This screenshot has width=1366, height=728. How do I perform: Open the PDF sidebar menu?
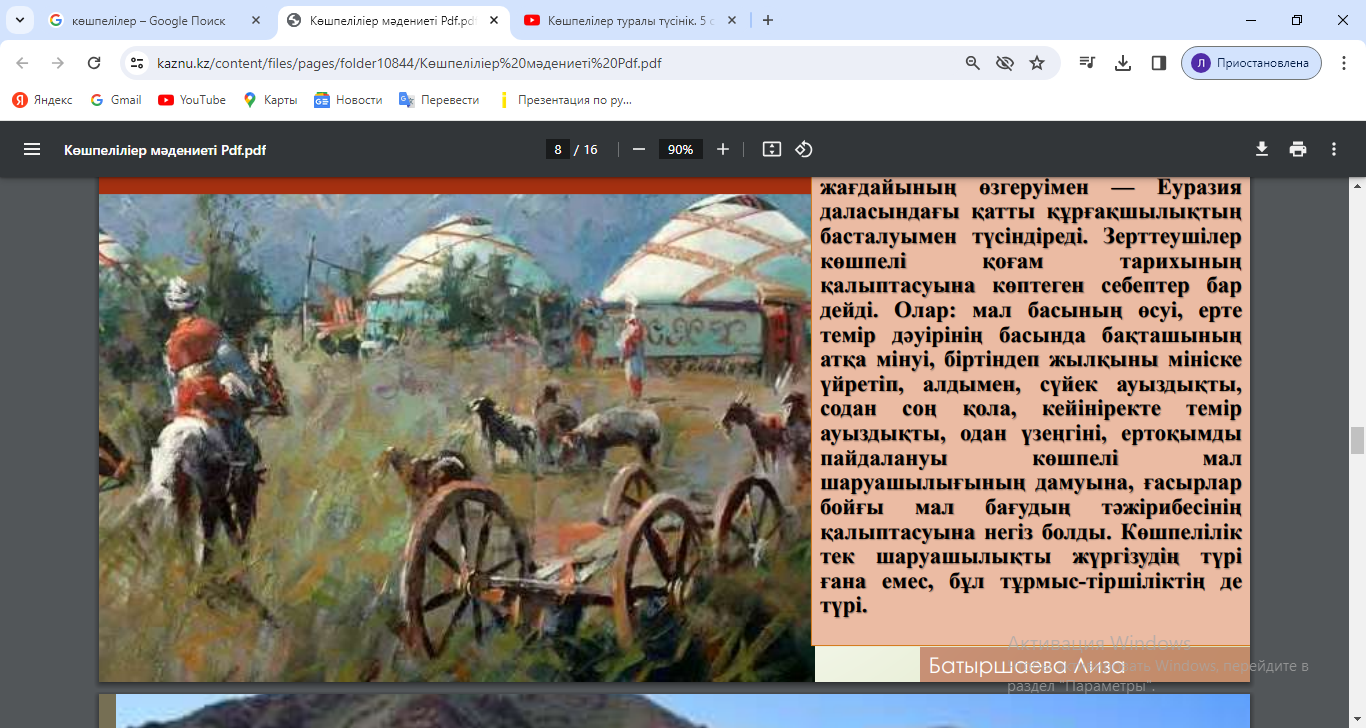pyautogui.click(x=32, y=148)
